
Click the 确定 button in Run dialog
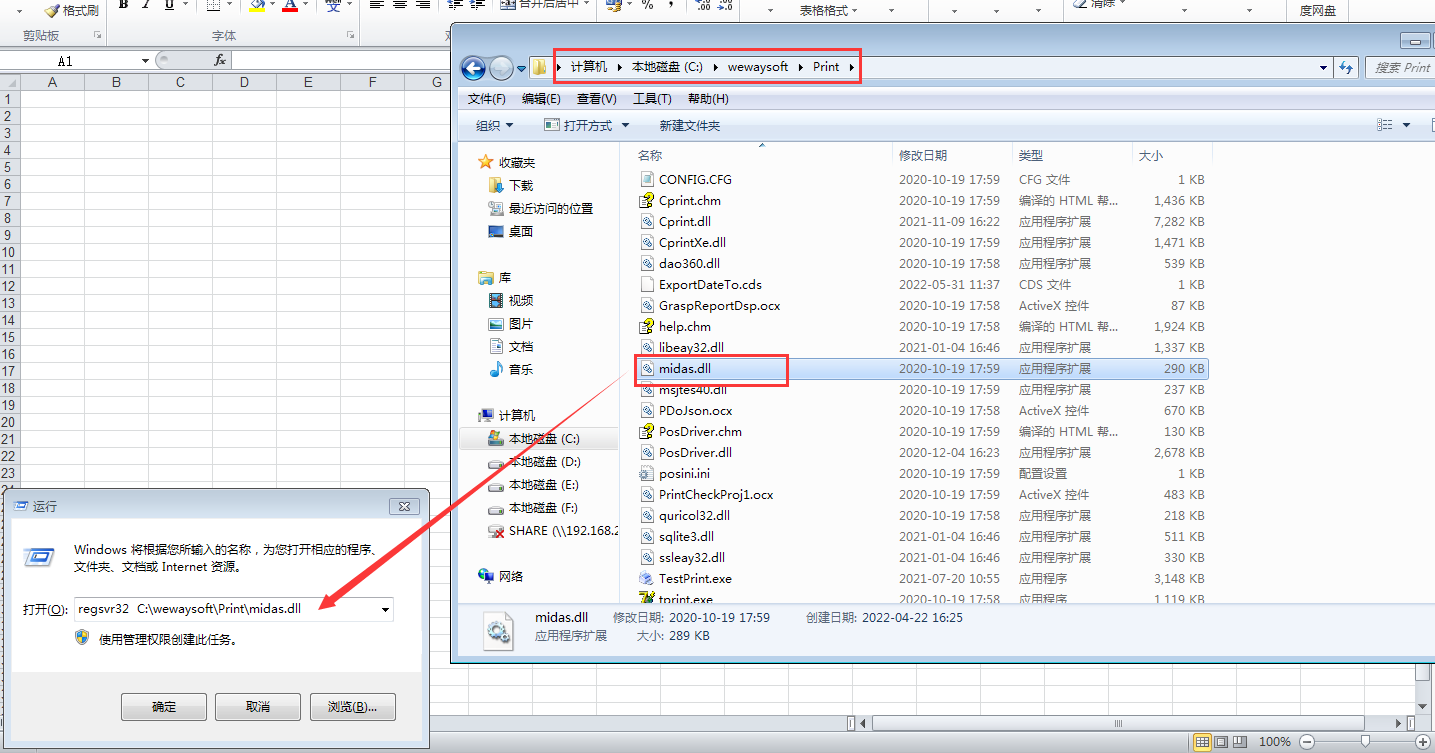(164, 707)
